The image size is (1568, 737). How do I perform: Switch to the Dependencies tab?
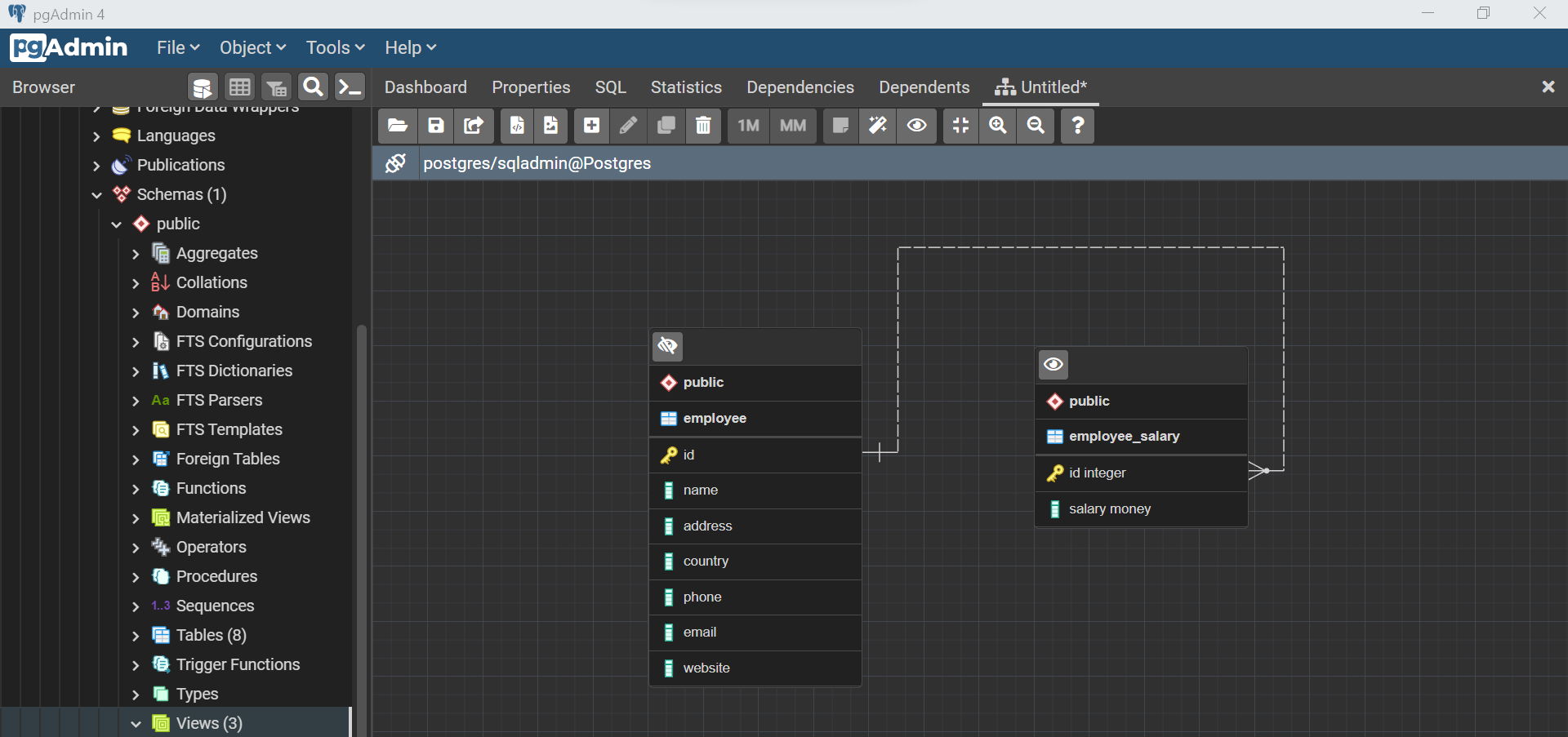click(800, 87)
